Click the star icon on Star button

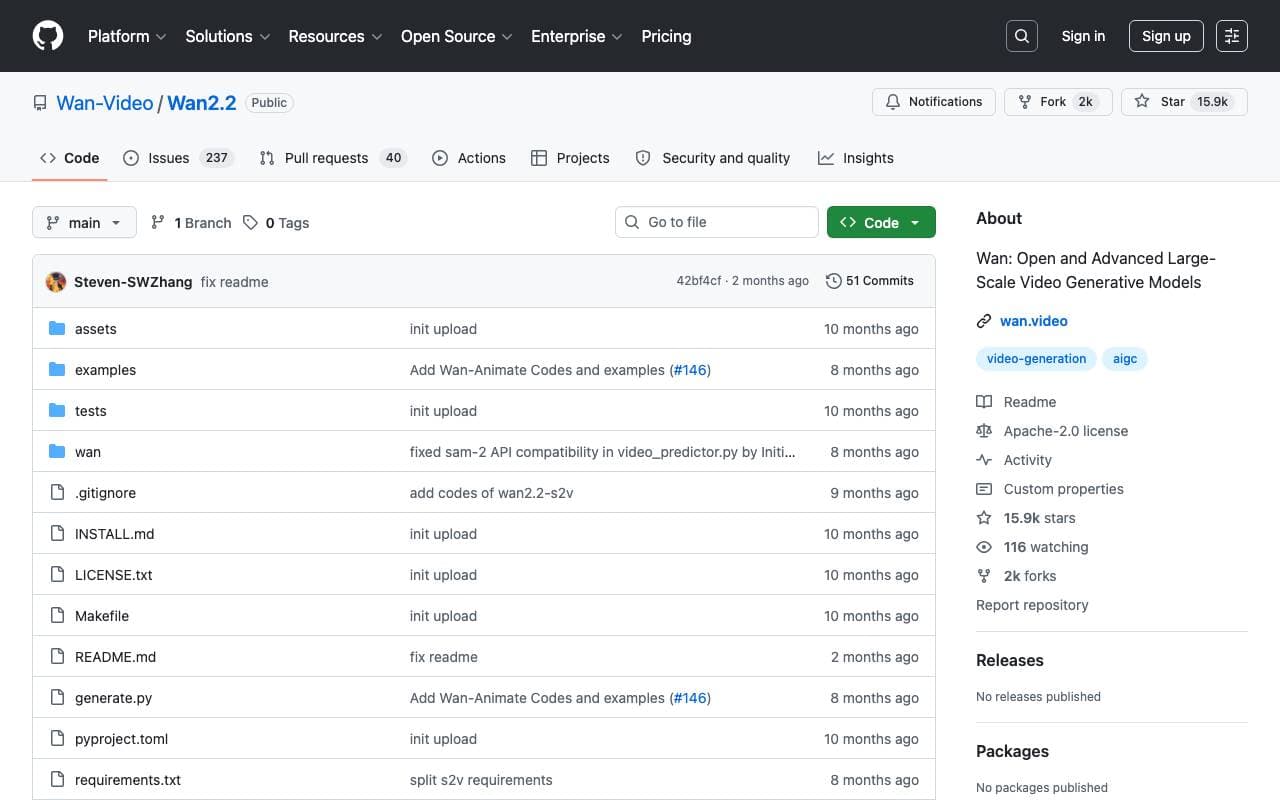coord(1142,102)
